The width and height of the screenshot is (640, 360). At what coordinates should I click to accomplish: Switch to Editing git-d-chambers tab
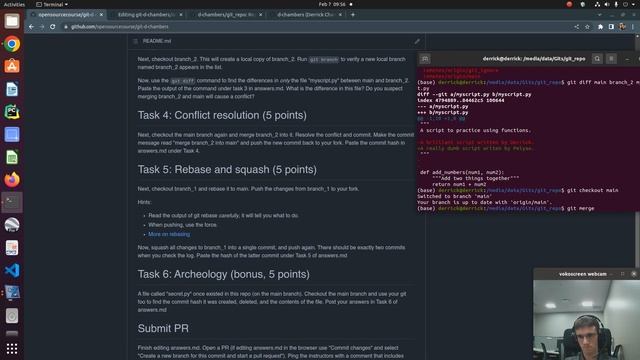[146, 15]
